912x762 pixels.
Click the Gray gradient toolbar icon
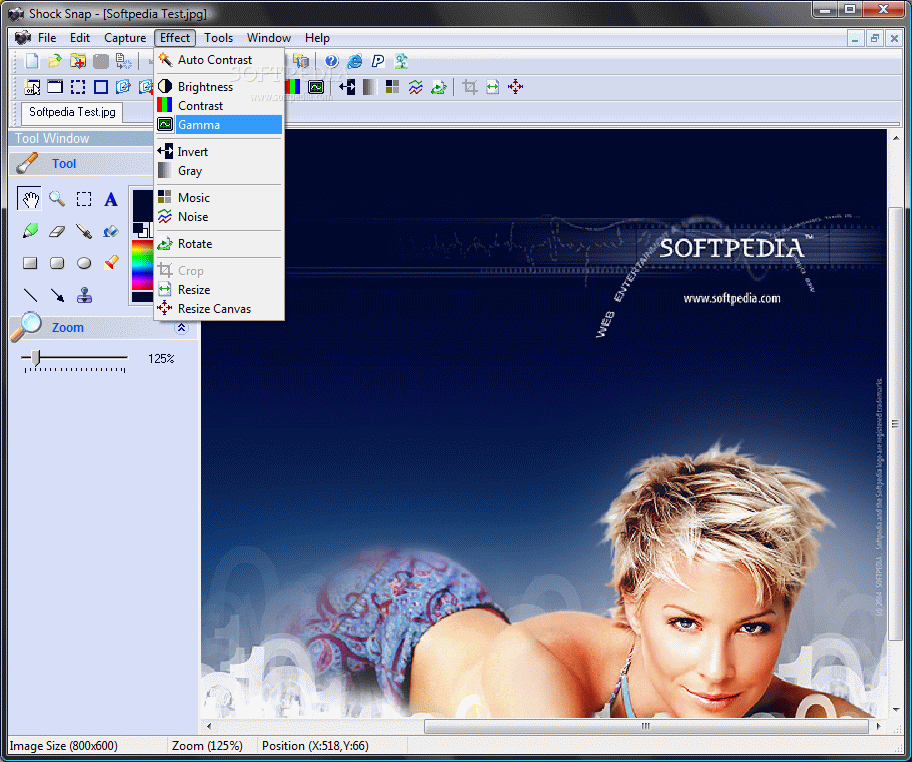point(370,87)
